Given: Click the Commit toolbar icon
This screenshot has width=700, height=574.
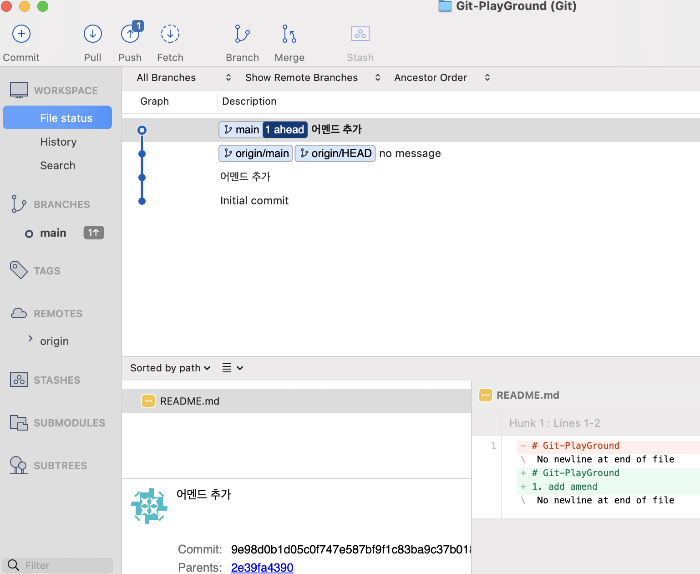Looking at the screenshot, I should tap(21, 34).
